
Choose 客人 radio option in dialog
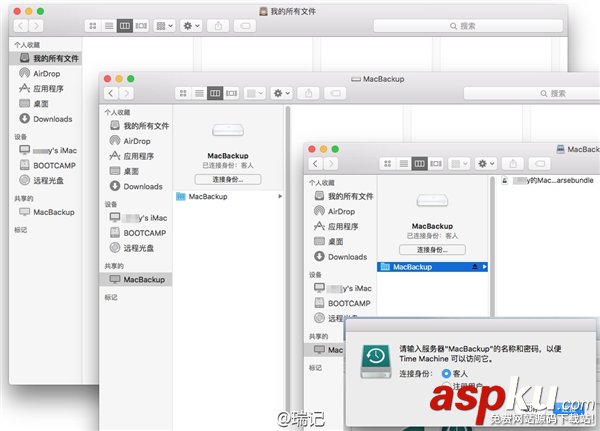[x=446, y=374]
